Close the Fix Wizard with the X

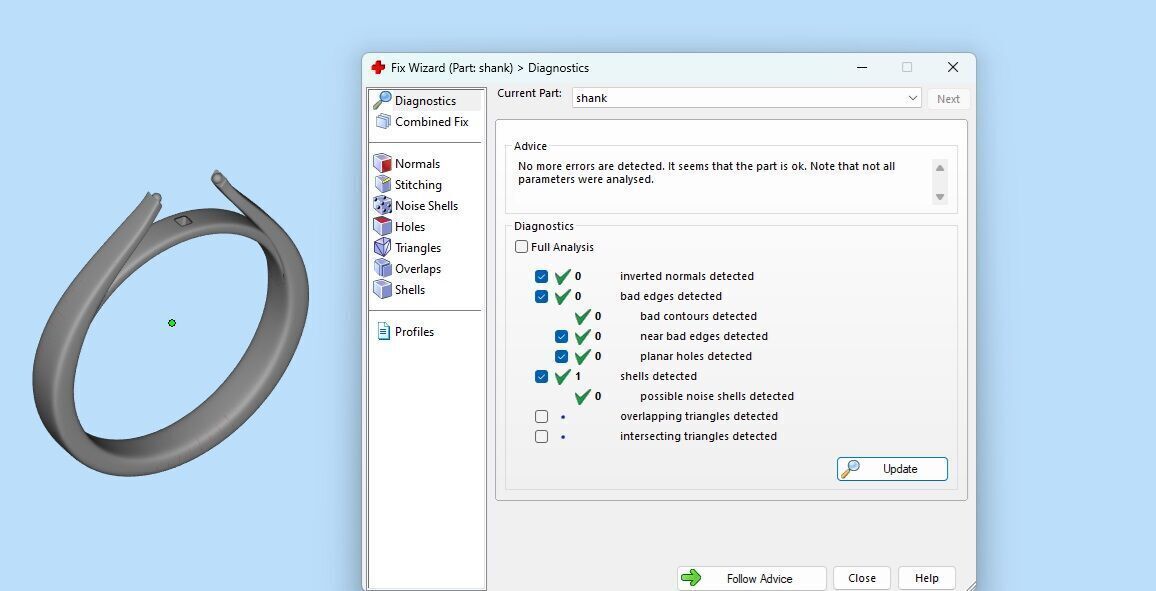tap(953, 67)
